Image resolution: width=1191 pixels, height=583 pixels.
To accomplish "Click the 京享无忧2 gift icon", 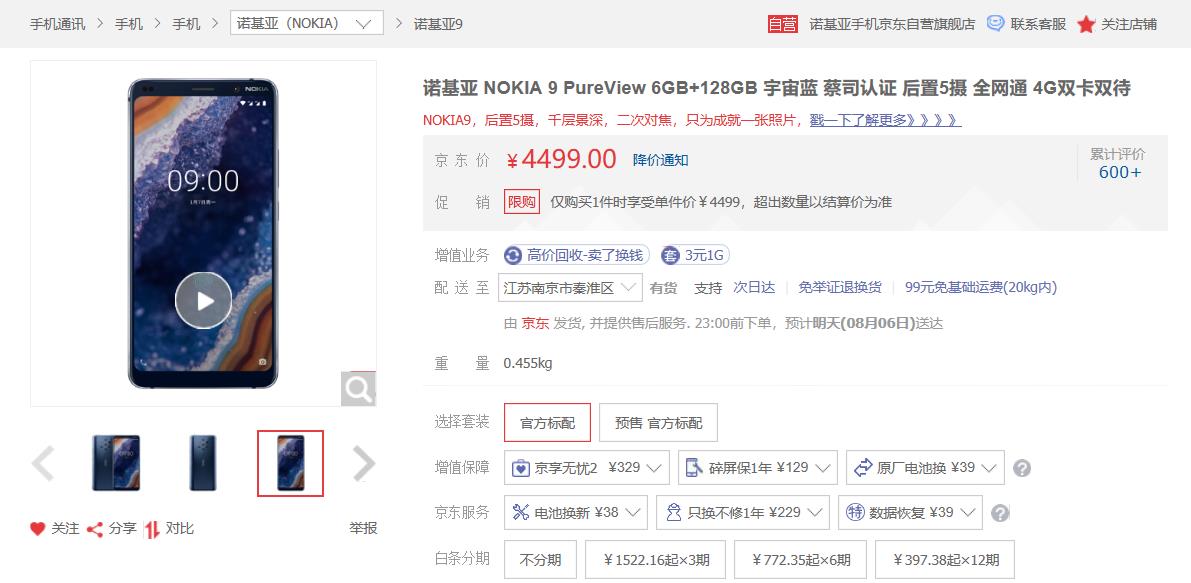I will coord(520,468).
